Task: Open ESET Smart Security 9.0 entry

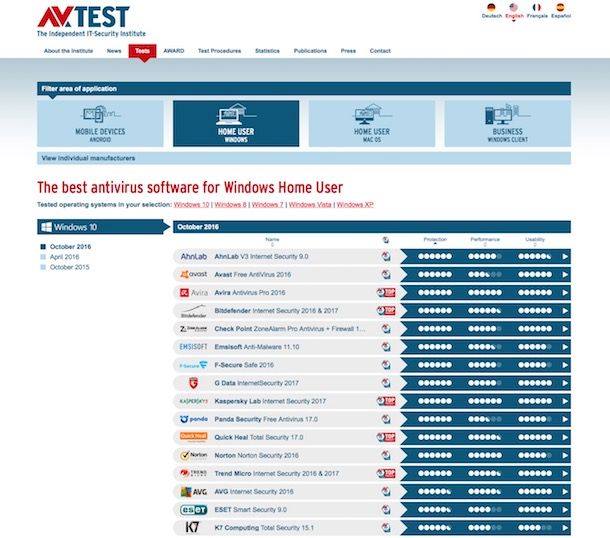Action: point(251,510)
